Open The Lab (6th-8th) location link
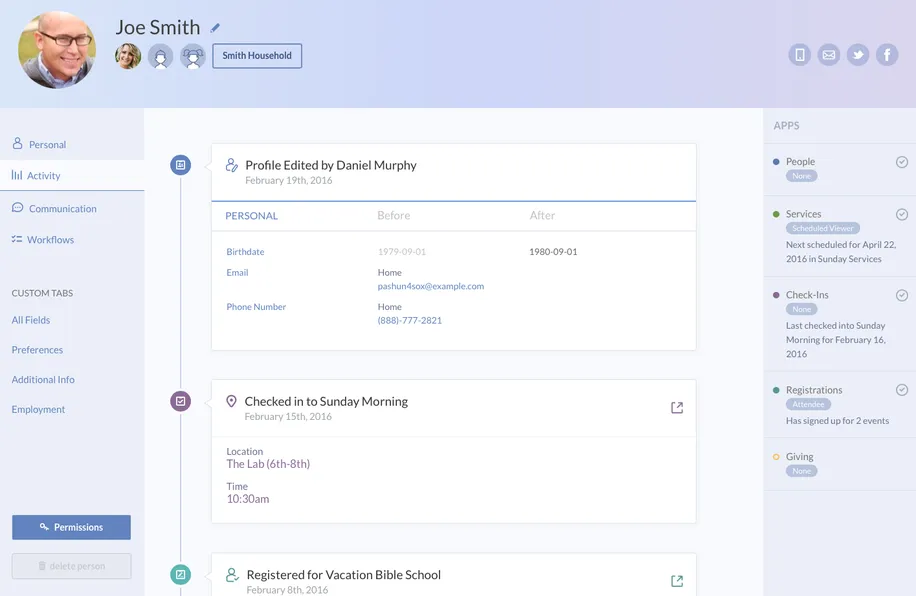916x596 pixels. coord(268,464)
